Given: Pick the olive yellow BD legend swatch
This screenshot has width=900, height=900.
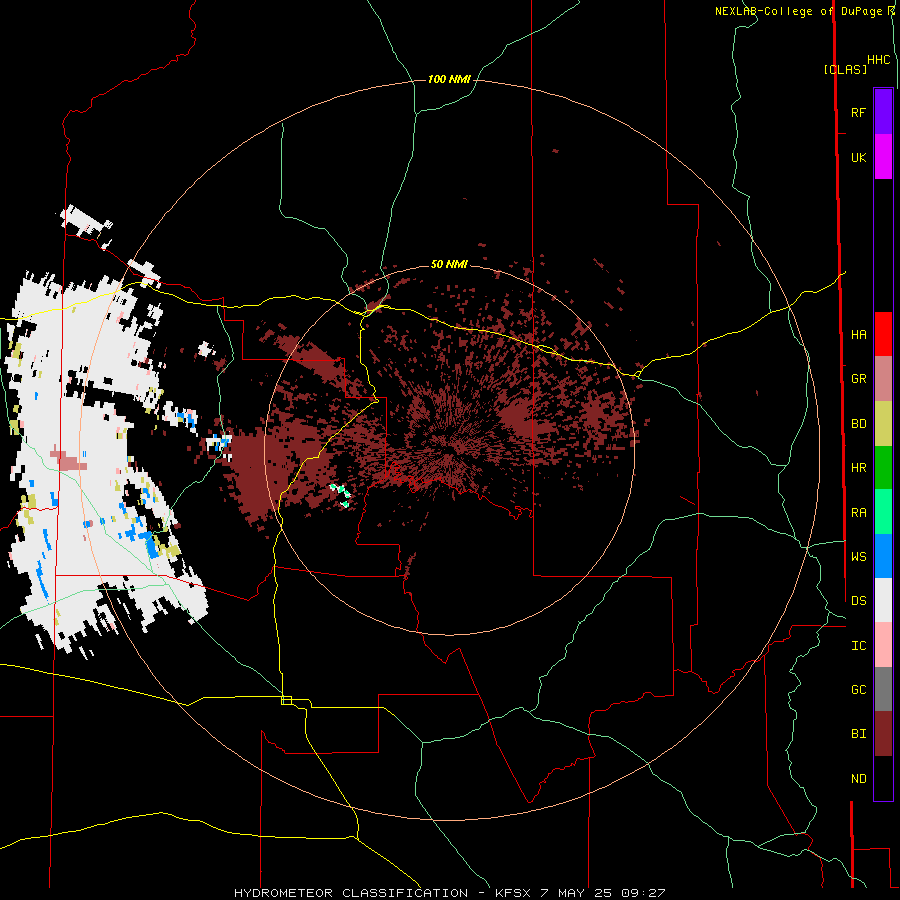Looking at the screenshot, I should [883, 423].
